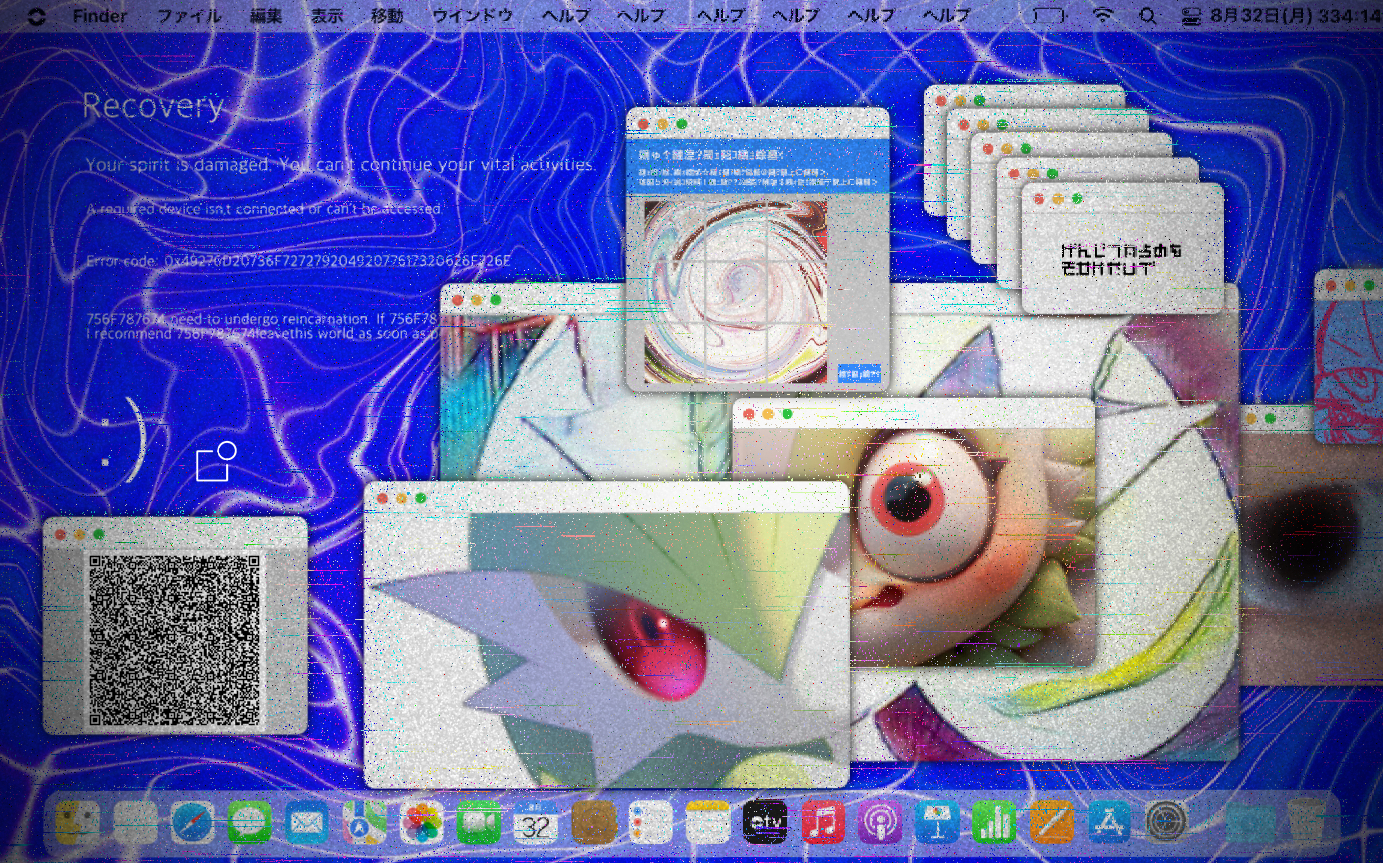Open the ウインドウ menu

coord(472,16)
